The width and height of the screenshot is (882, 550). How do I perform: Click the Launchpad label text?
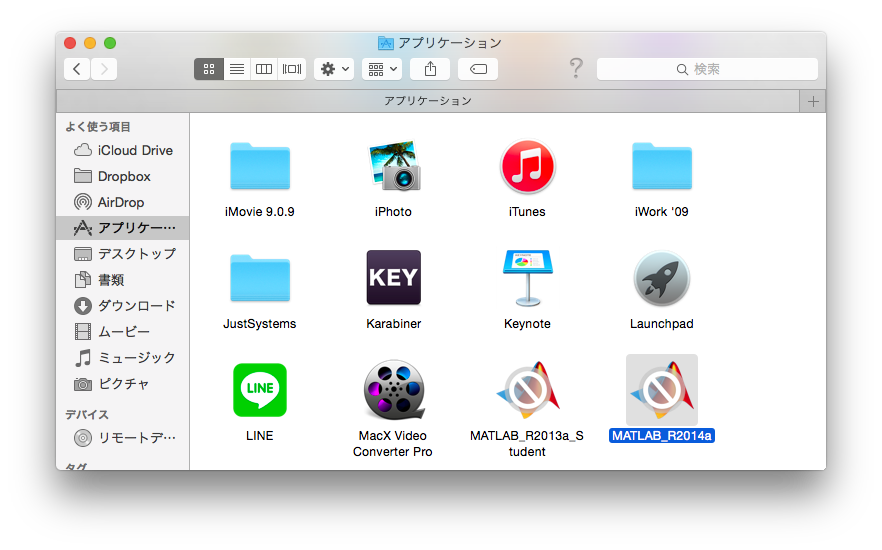pos(662,324)
